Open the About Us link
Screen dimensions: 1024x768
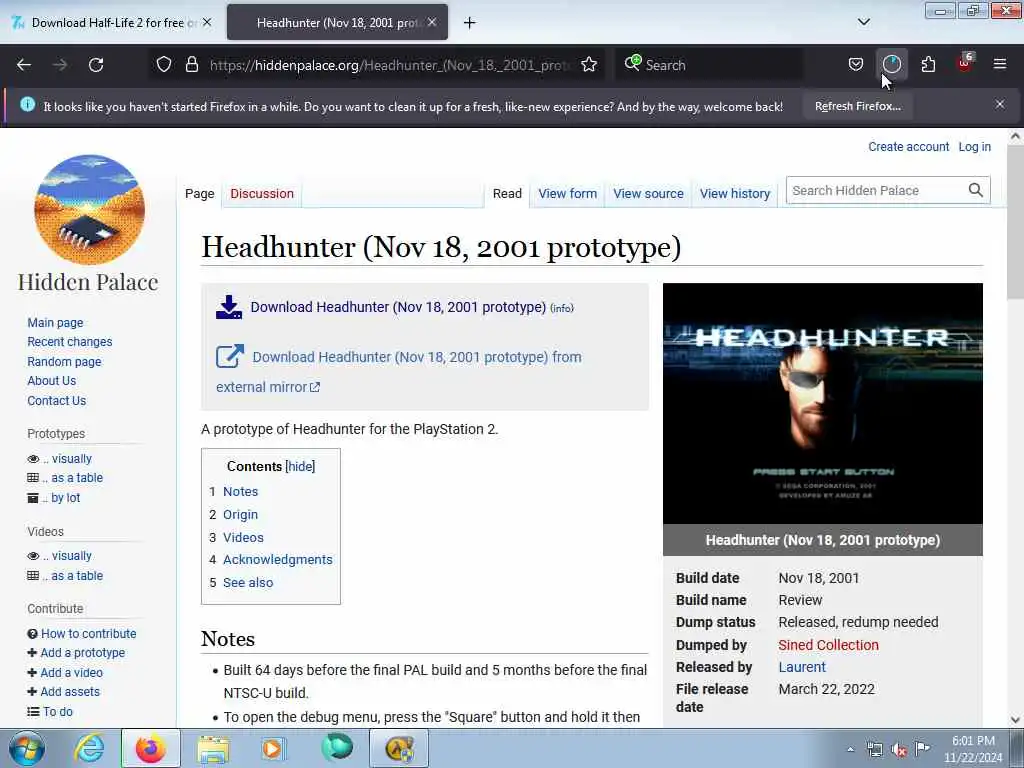click(x=52, y=381)
